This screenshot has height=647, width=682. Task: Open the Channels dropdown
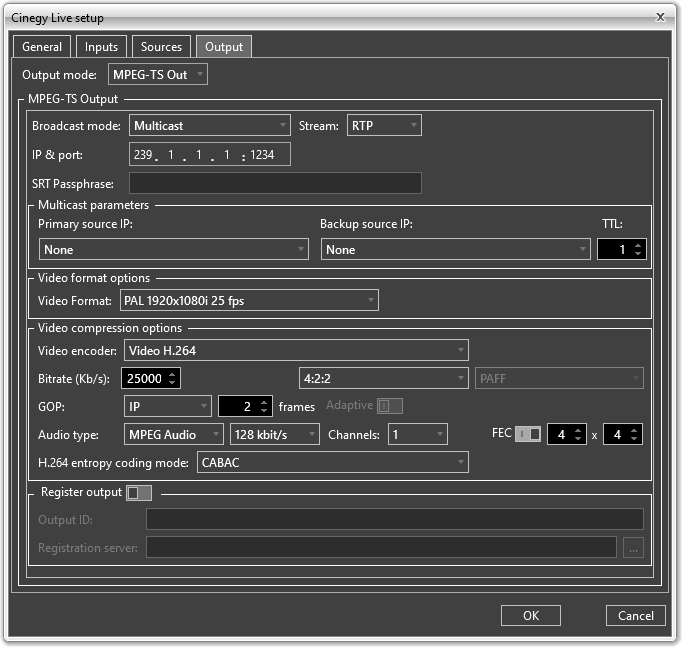click(418, 434)
